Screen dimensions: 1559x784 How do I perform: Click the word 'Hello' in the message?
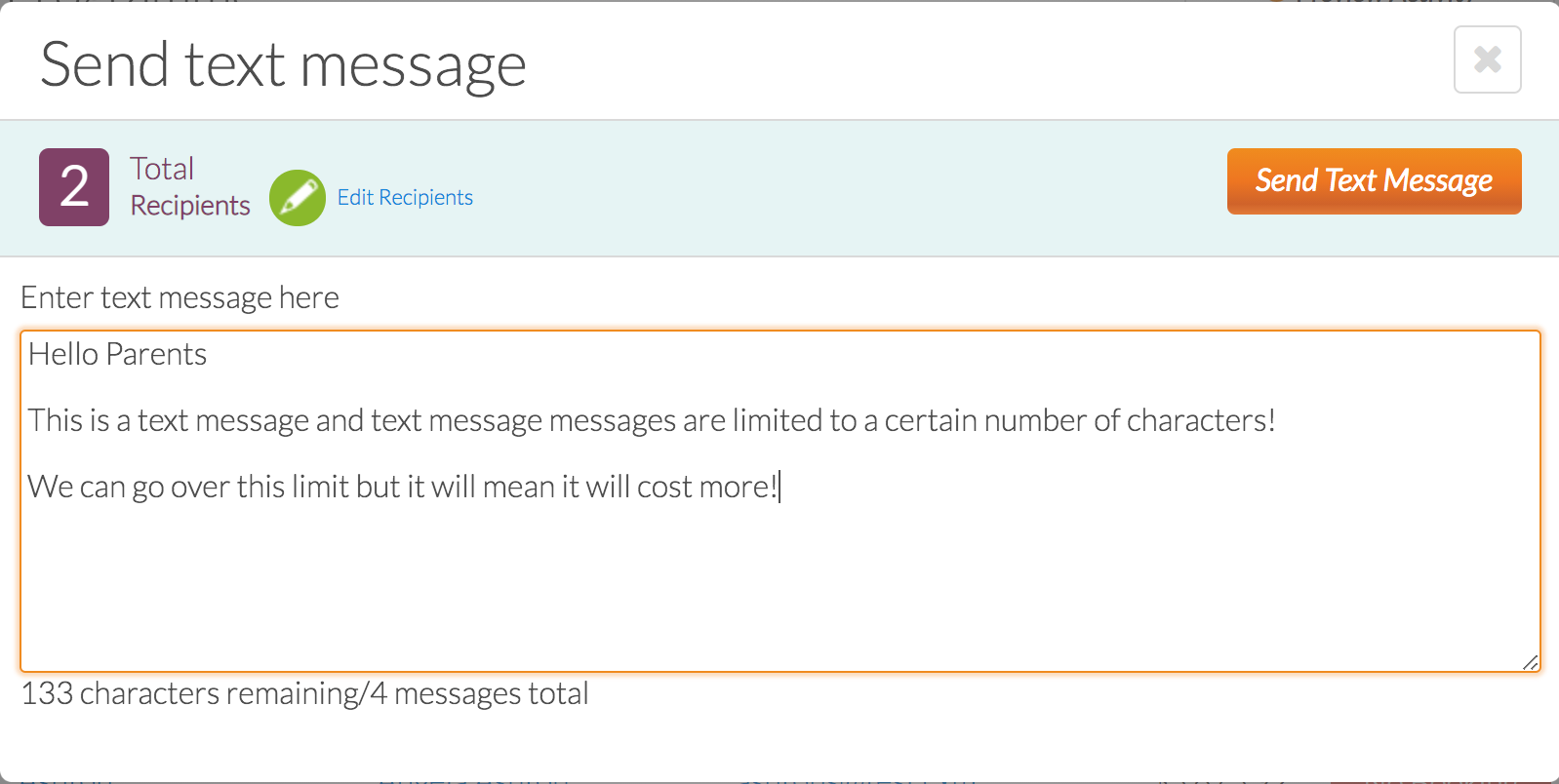pos(63,354)
